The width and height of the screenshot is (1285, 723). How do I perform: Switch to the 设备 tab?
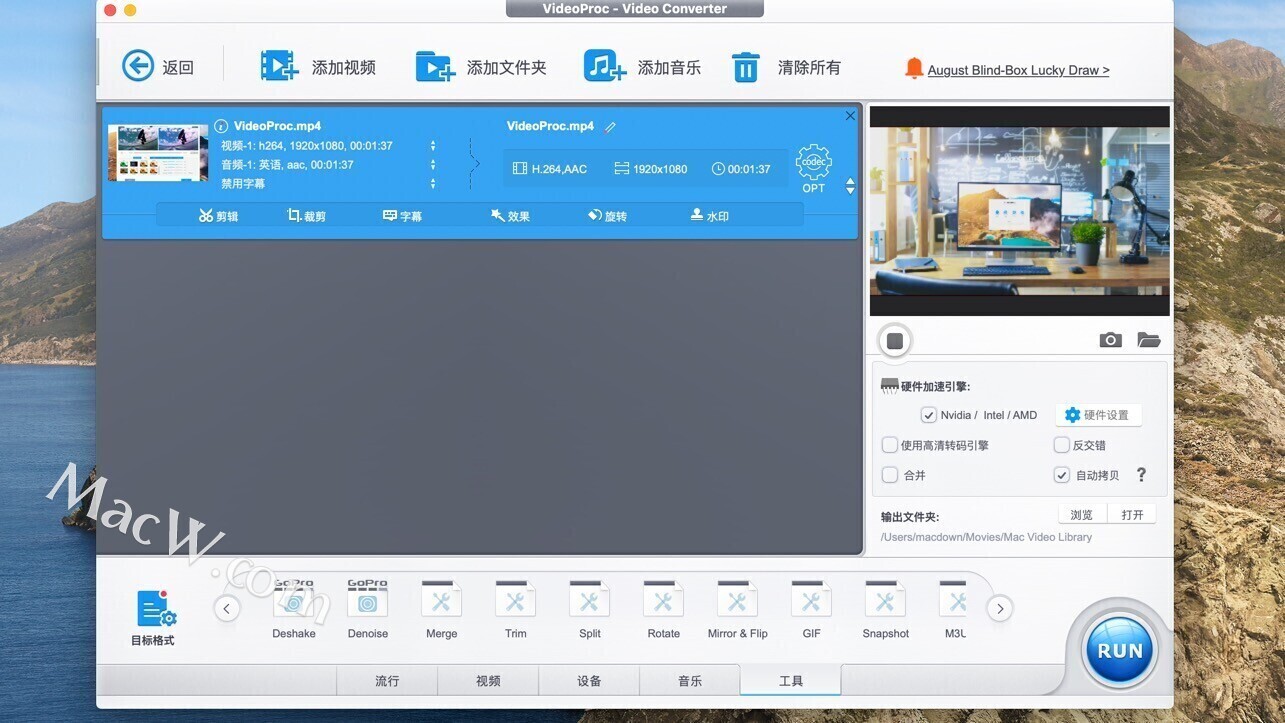coord(589,680)
